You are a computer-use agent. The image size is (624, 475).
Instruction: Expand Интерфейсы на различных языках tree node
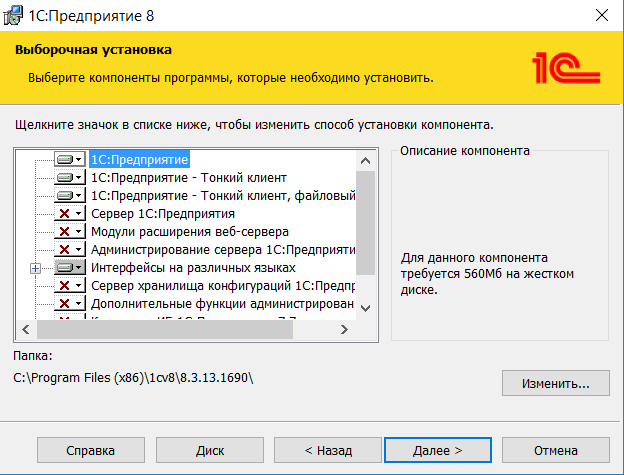[x=36, y=268]
